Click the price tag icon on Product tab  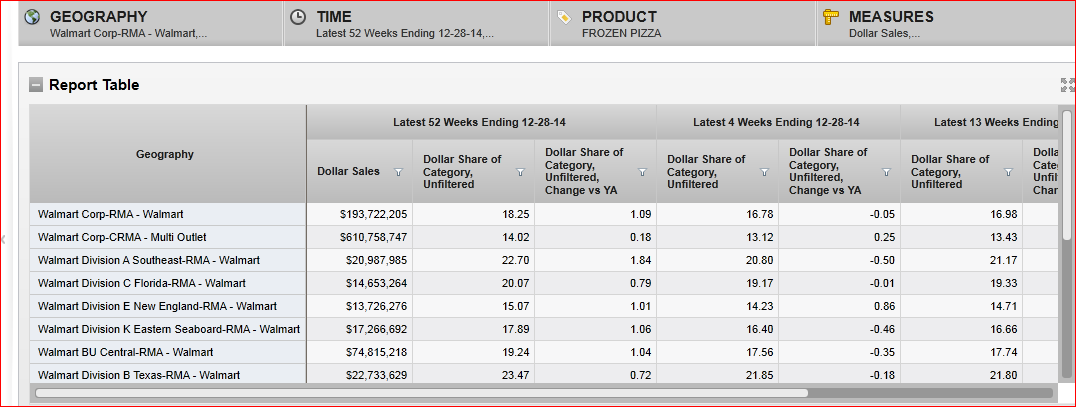click(564, 17)
